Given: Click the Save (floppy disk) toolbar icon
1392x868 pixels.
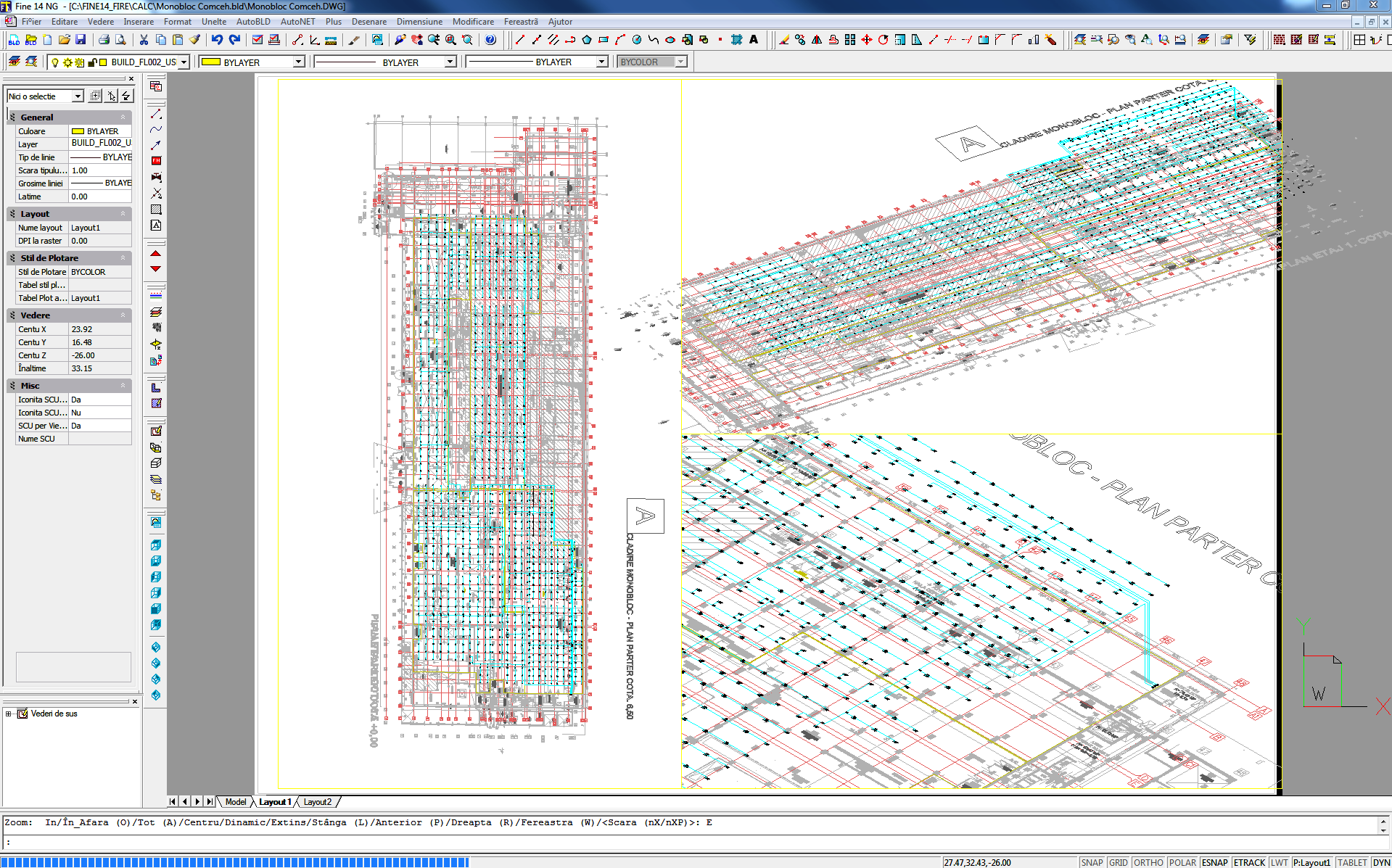Looking at the screenshot, I should [x=81, y=40].
